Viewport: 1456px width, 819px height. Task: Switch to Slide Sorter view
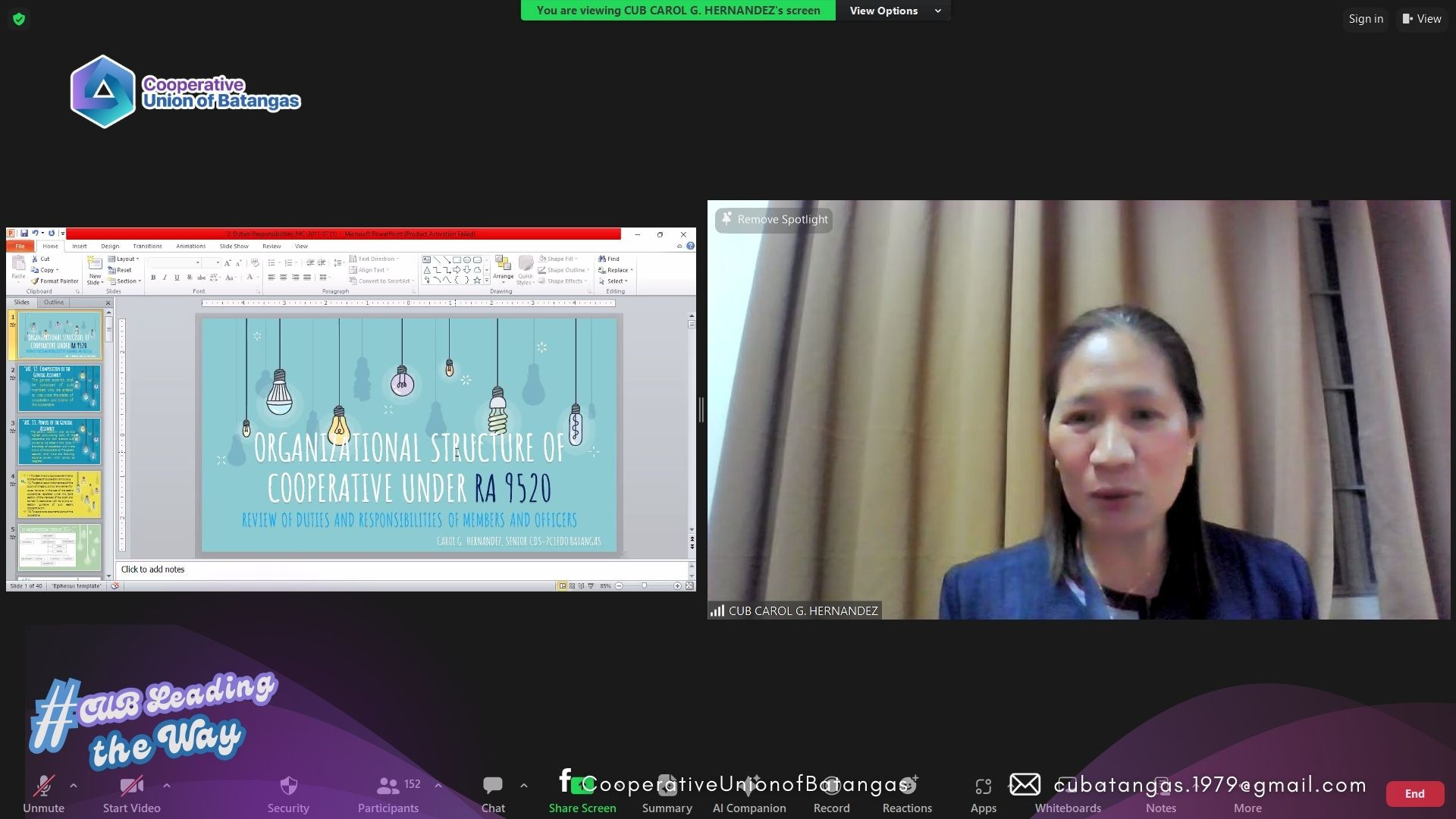(x=572, y=585)
